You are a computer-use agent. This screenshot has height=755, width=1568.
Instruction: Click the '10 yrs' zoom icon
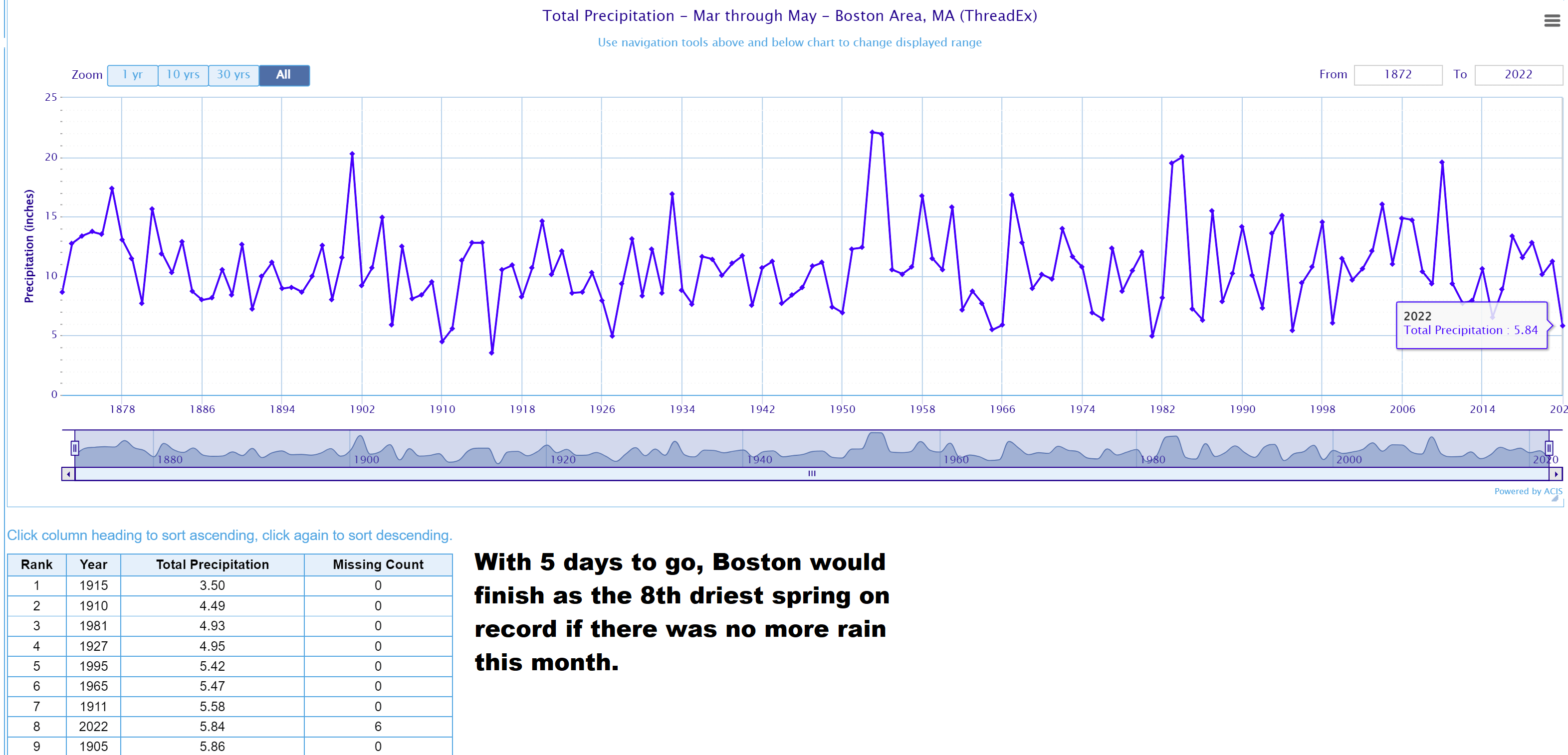click(x=183, y=74)
